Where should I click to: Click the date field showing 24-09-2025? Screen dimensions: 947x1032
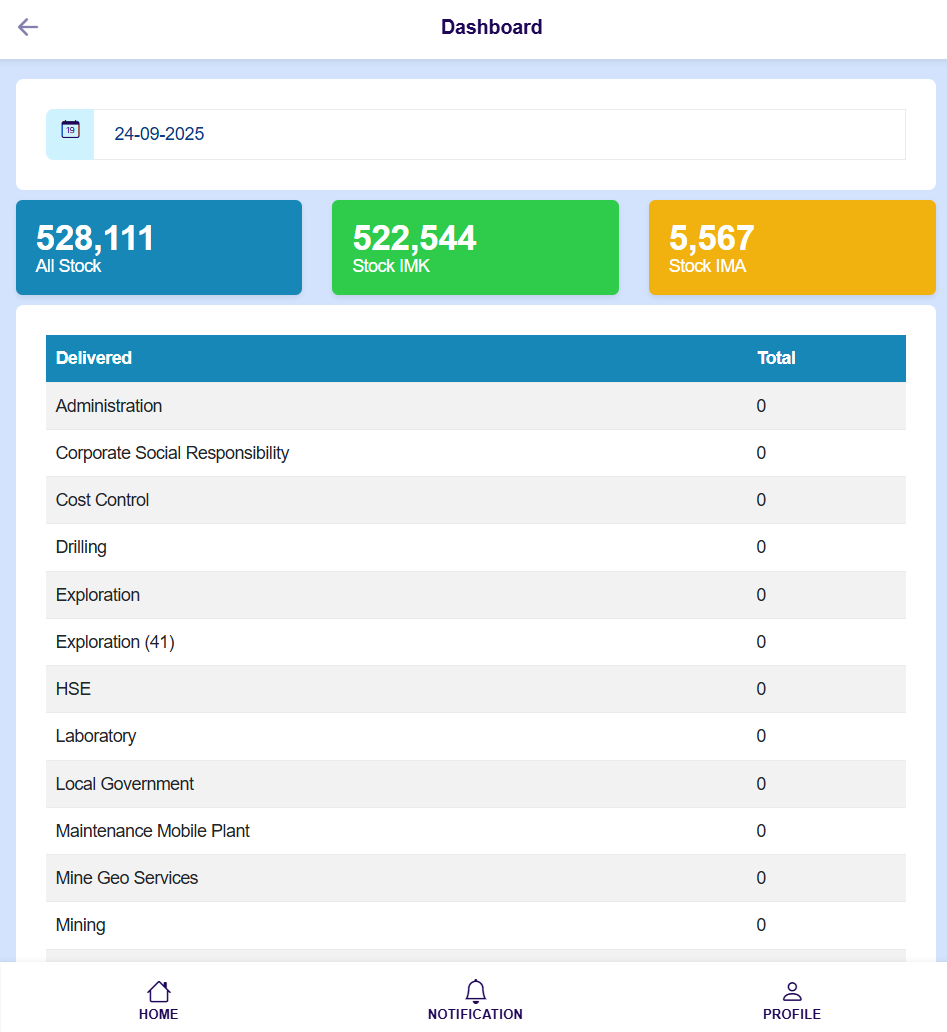(498, 134)
